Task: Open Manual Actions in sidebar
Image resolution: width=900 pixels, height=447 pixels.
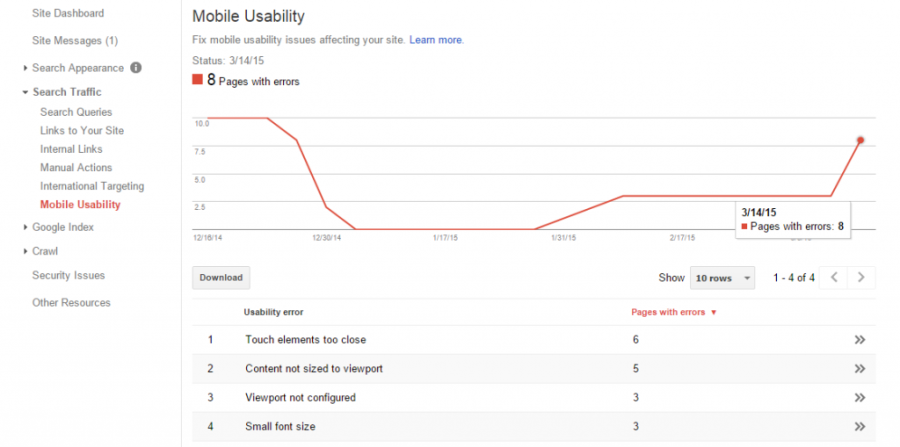Action: [x=76, y=168]
